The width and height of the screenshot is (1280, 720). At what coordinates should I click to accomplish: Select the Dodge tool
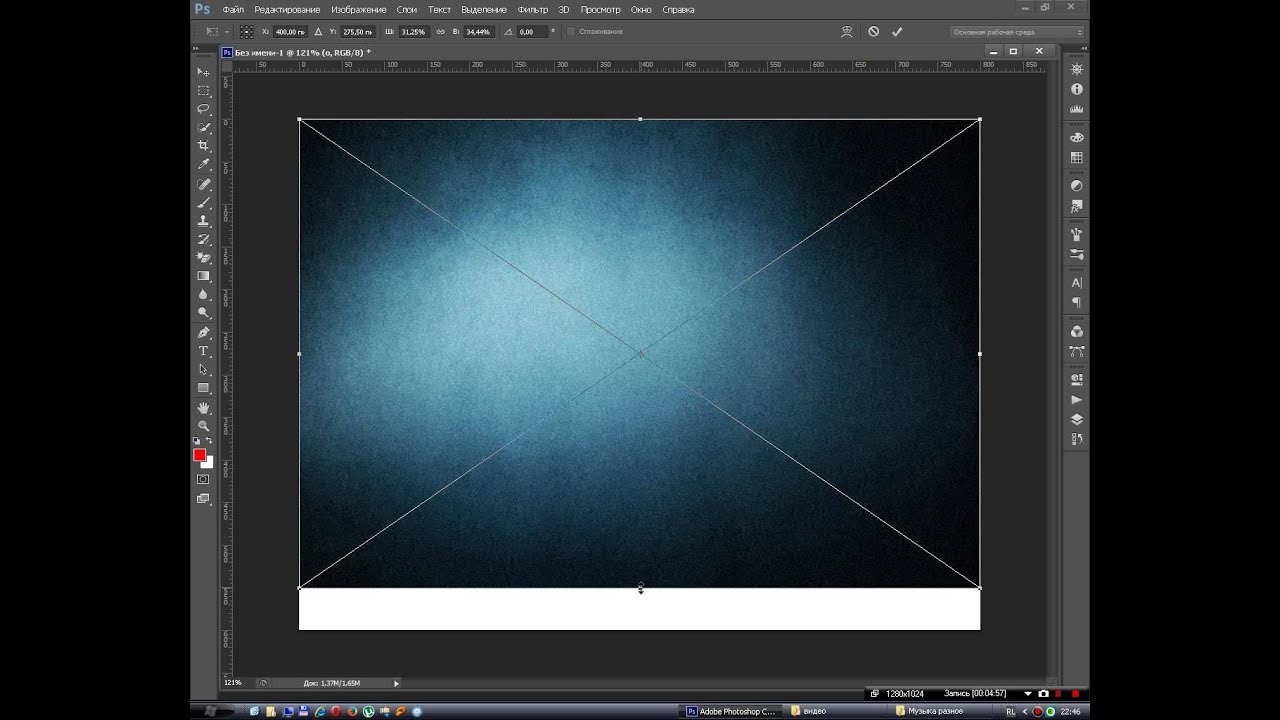click(204, 312)
